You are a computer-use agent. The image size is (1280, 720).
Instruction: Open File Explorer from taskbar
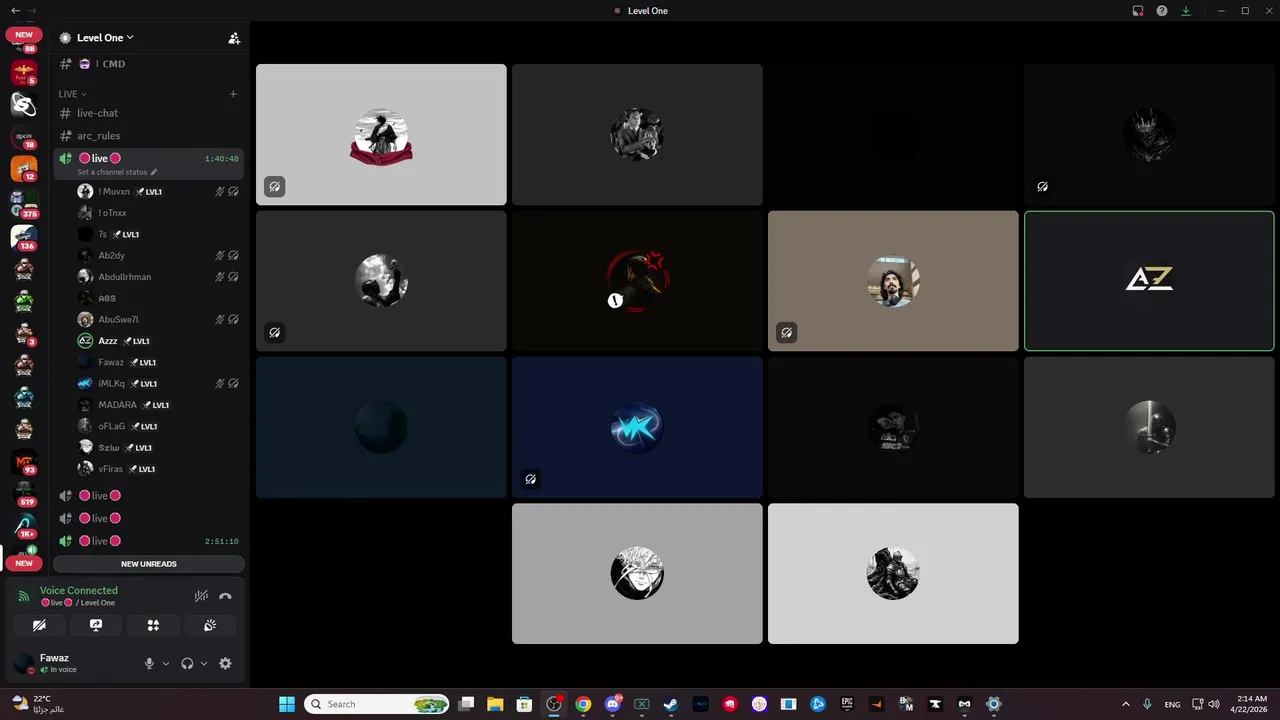click(495, 704)
